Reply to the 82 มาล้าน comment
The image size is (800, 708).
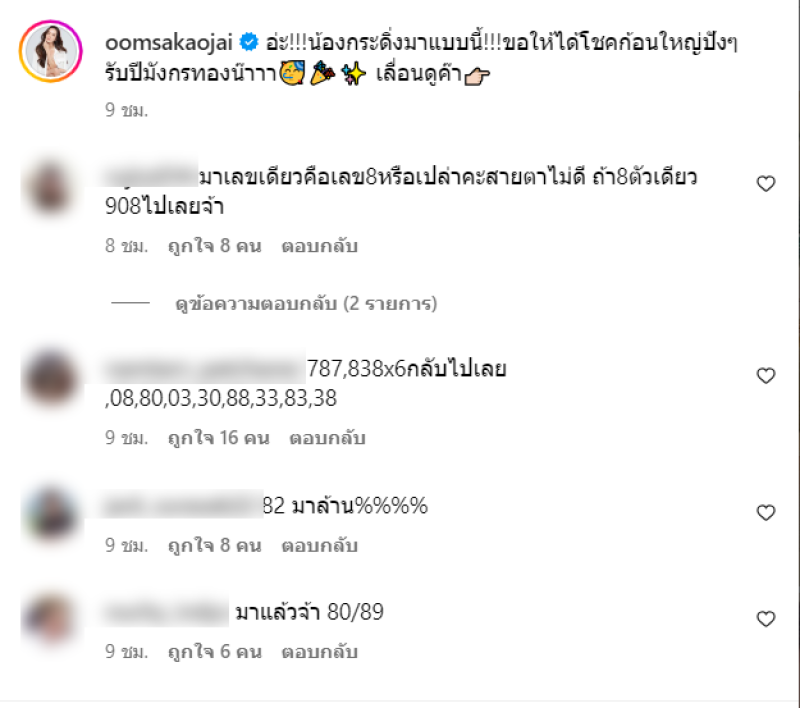pyautogui.click(x=319, y=545)
